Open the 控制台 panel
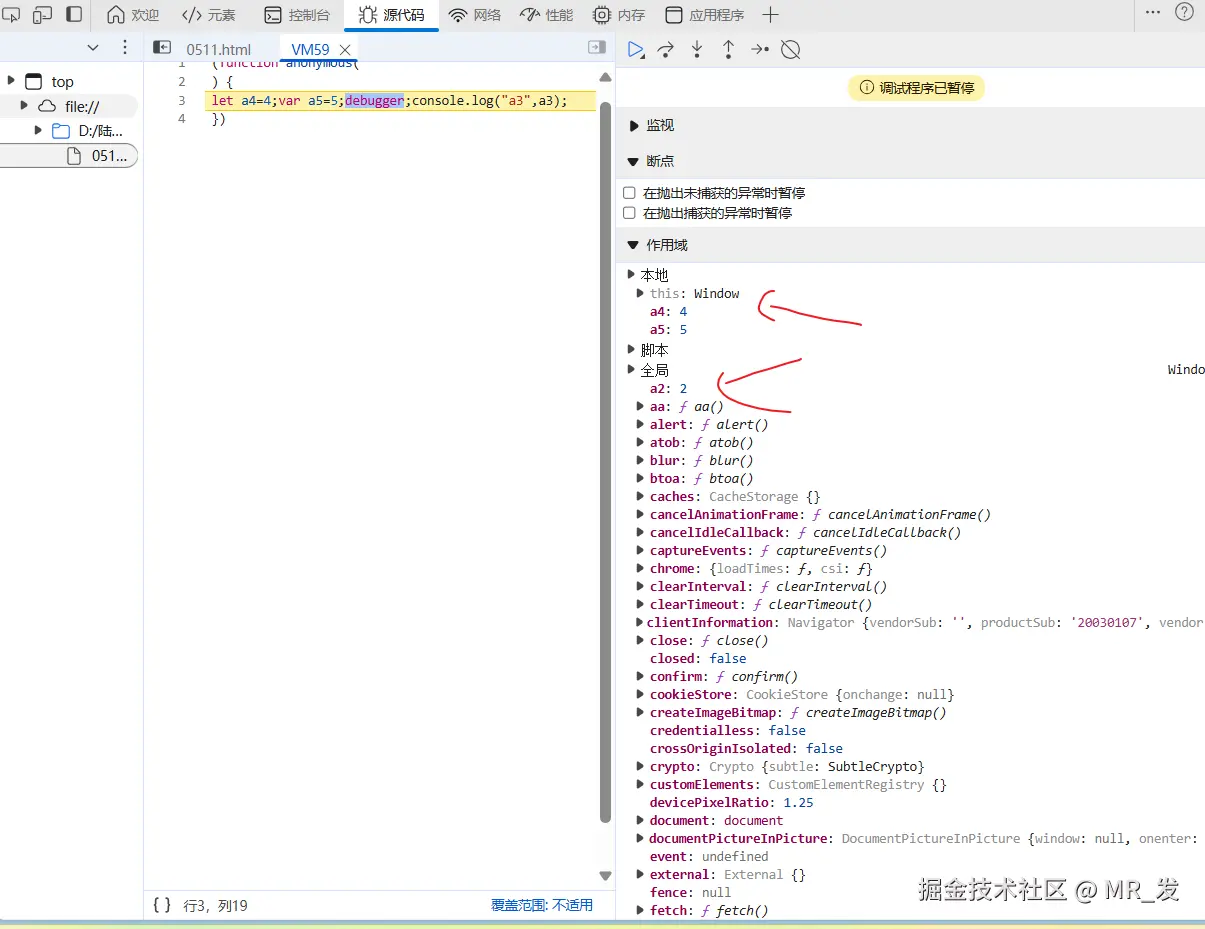 pos(298,14)
